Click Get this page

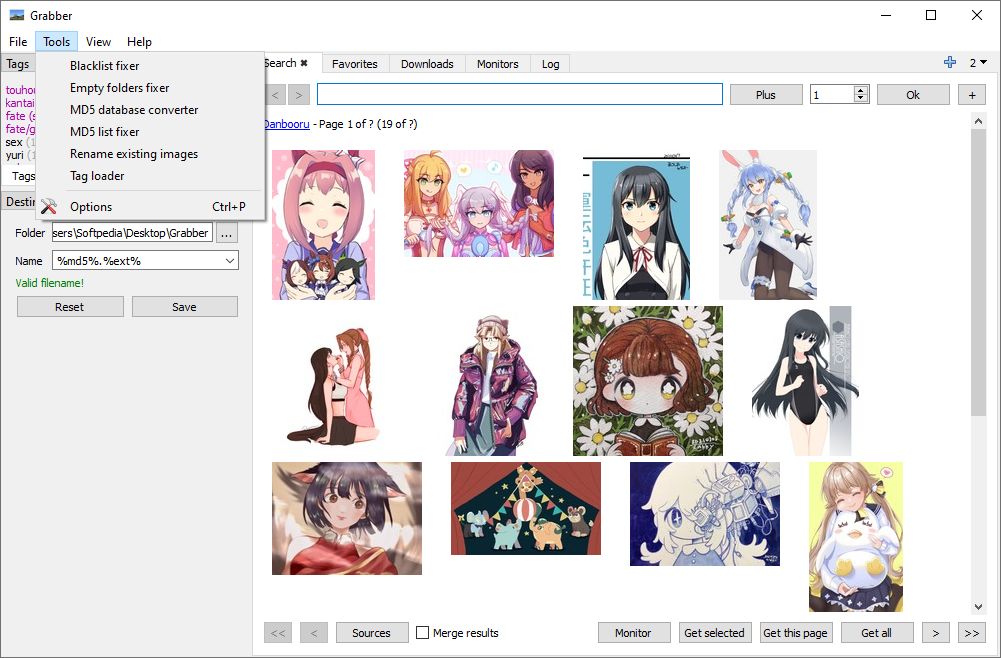click(795, 632)
